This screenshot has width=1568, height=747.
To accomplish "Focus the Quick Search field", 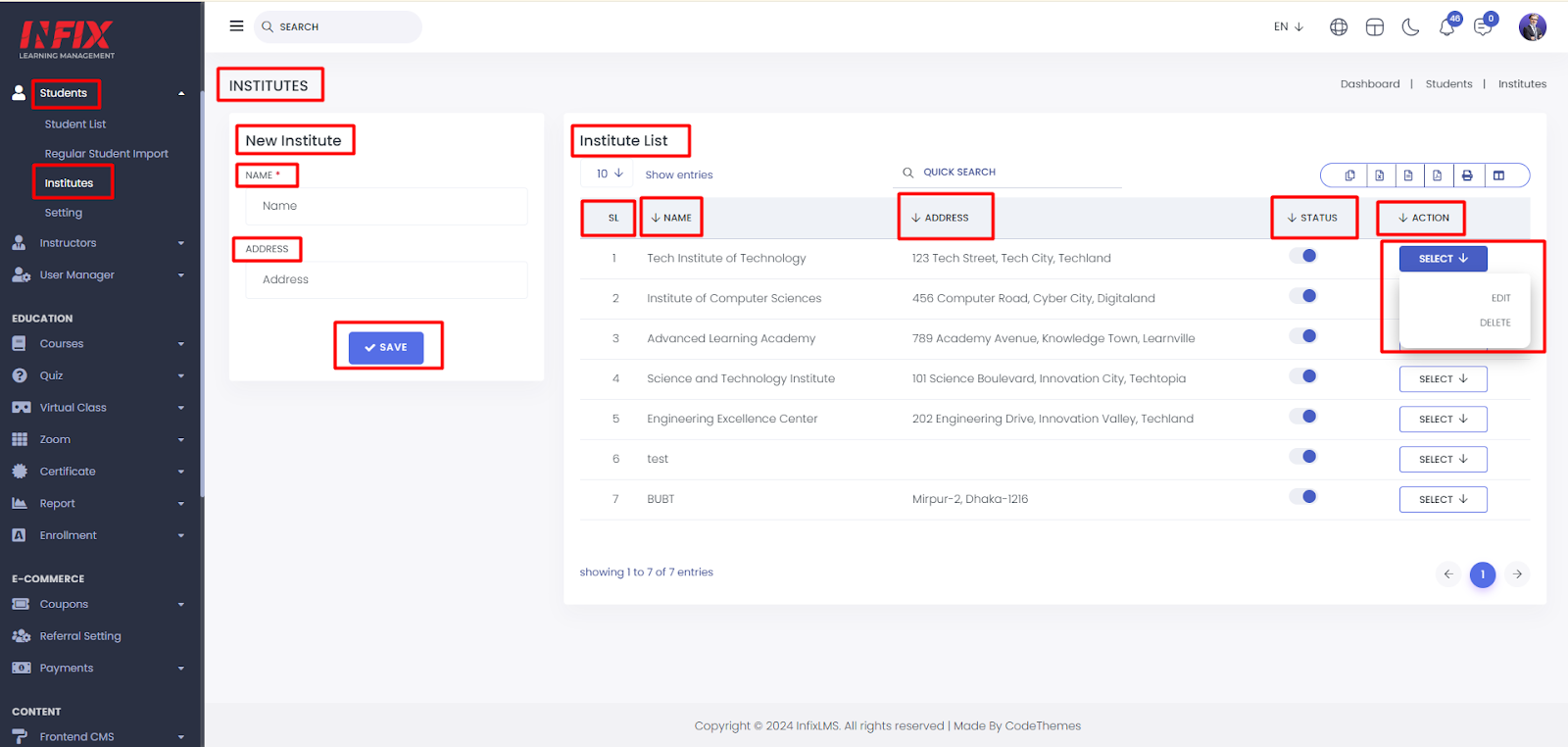I will (x=1007, y=173).
